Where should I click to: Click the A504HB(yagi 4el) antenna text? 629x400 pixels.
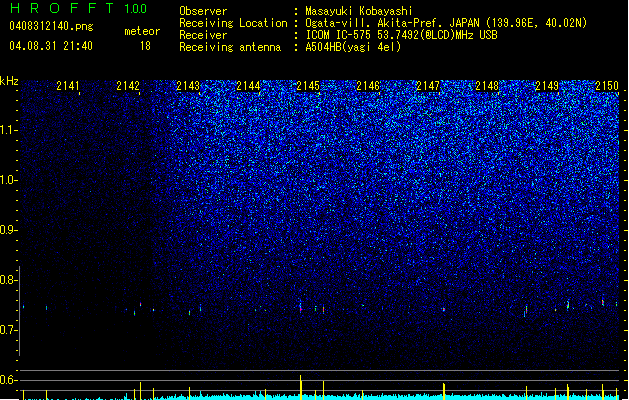point(353,47)
